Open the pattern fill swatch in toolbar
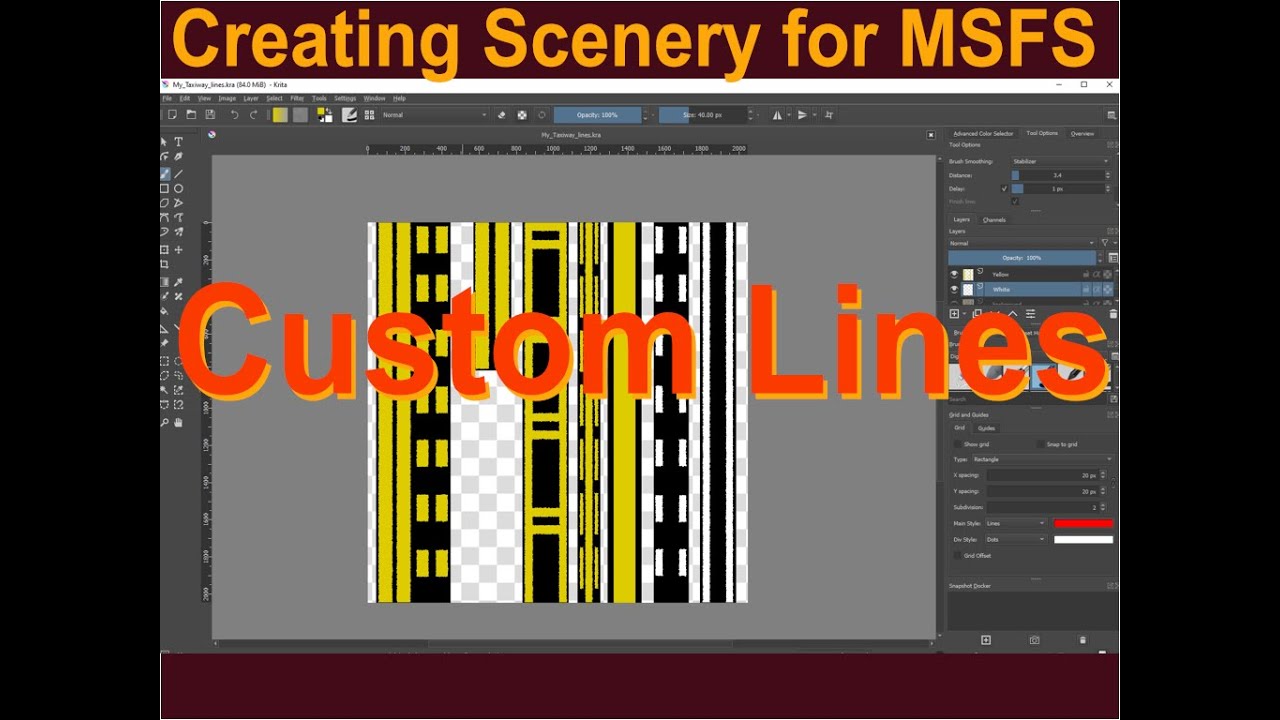1280x720 pixels. pyautogui.click(x=300, y=115)
